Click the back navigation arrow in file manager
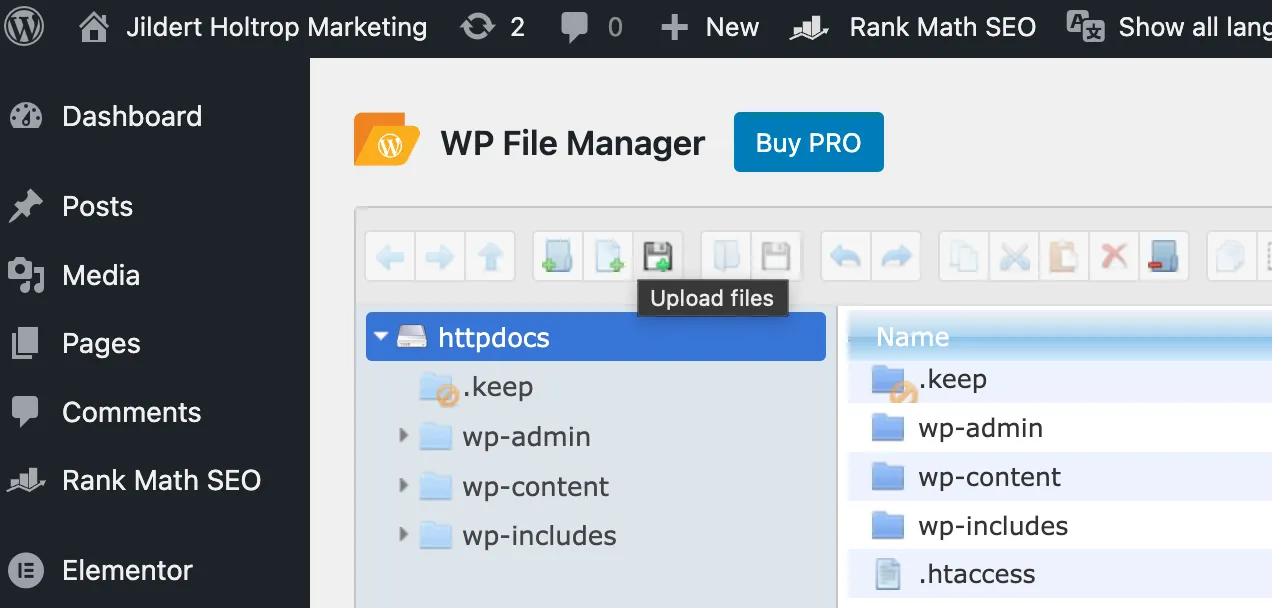 click(389, 256)
